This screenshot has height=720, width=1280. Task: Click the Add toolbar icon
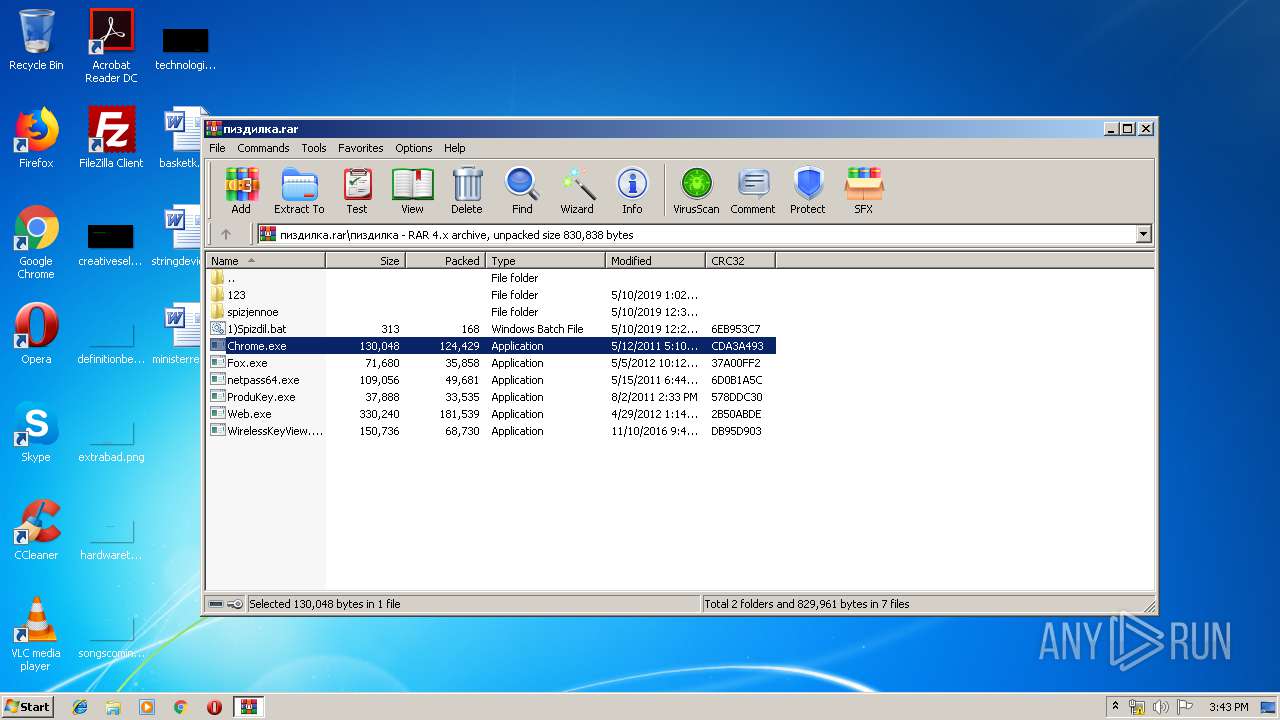tap(241, 190)
